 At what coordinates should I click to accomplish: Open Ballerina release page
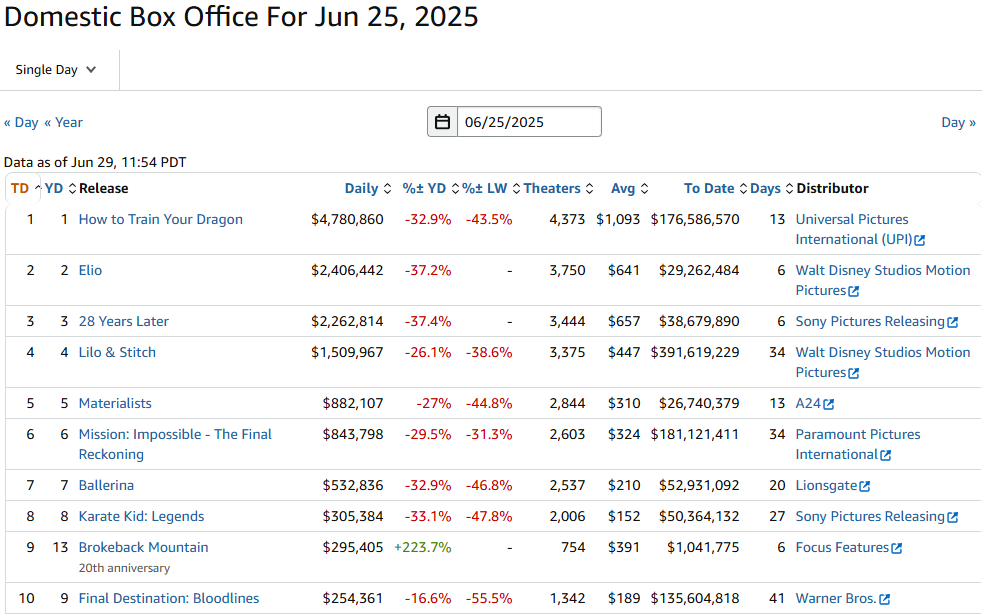[106, 486]
